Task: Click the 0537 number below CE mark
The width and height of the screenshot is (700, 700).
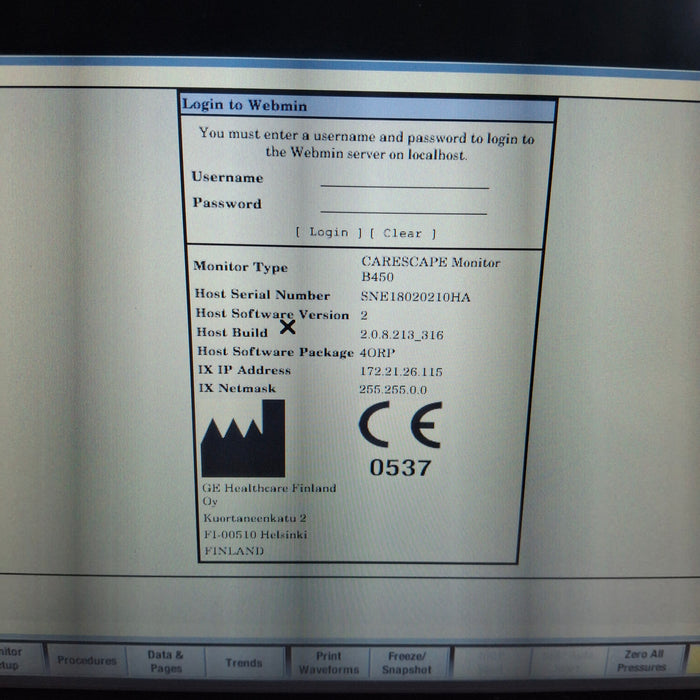Action: coord(400,468)
